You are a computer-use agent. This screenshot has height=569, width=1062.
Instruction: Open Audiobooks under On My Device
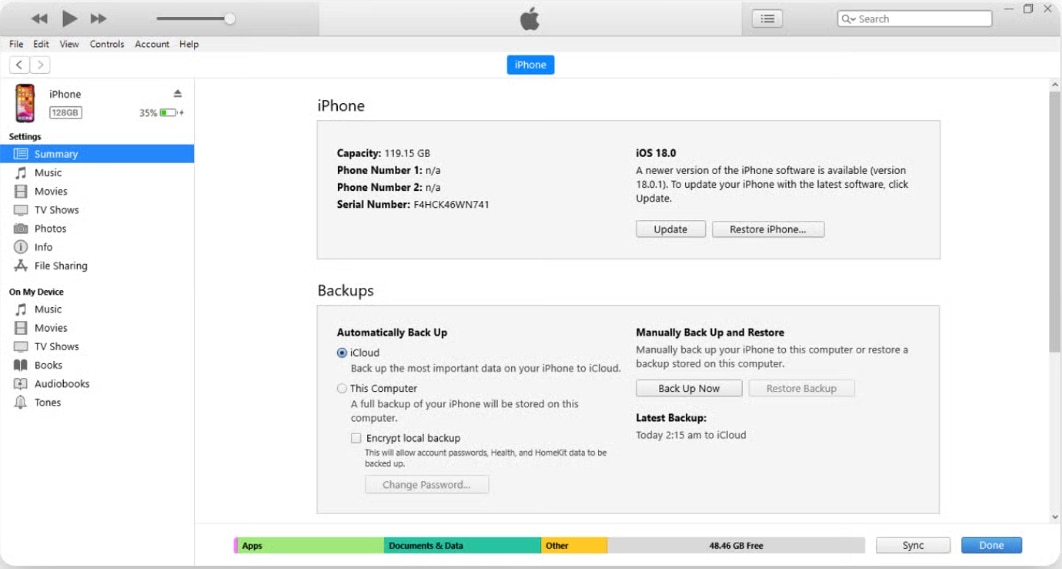(x=61, y=384)
